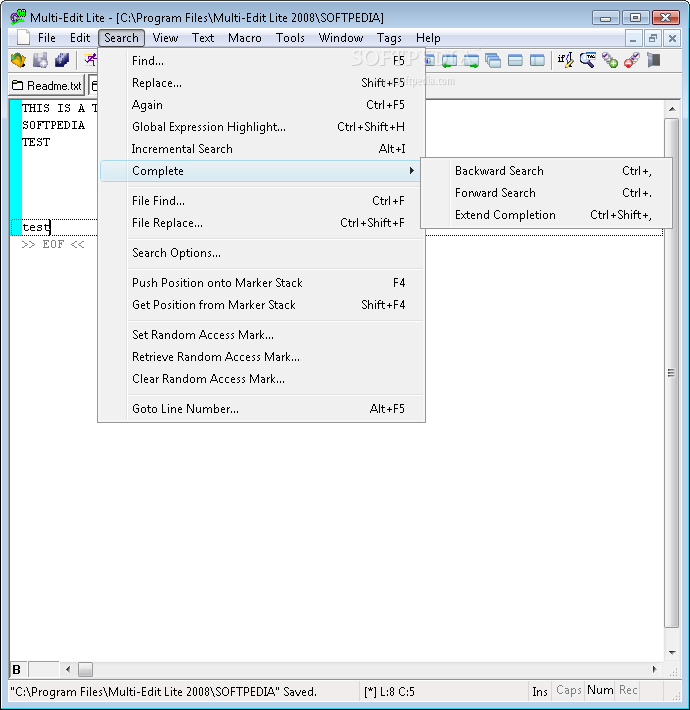Open the Tools menu
This screenshot has width=690, height=710.
click(290, 38)
